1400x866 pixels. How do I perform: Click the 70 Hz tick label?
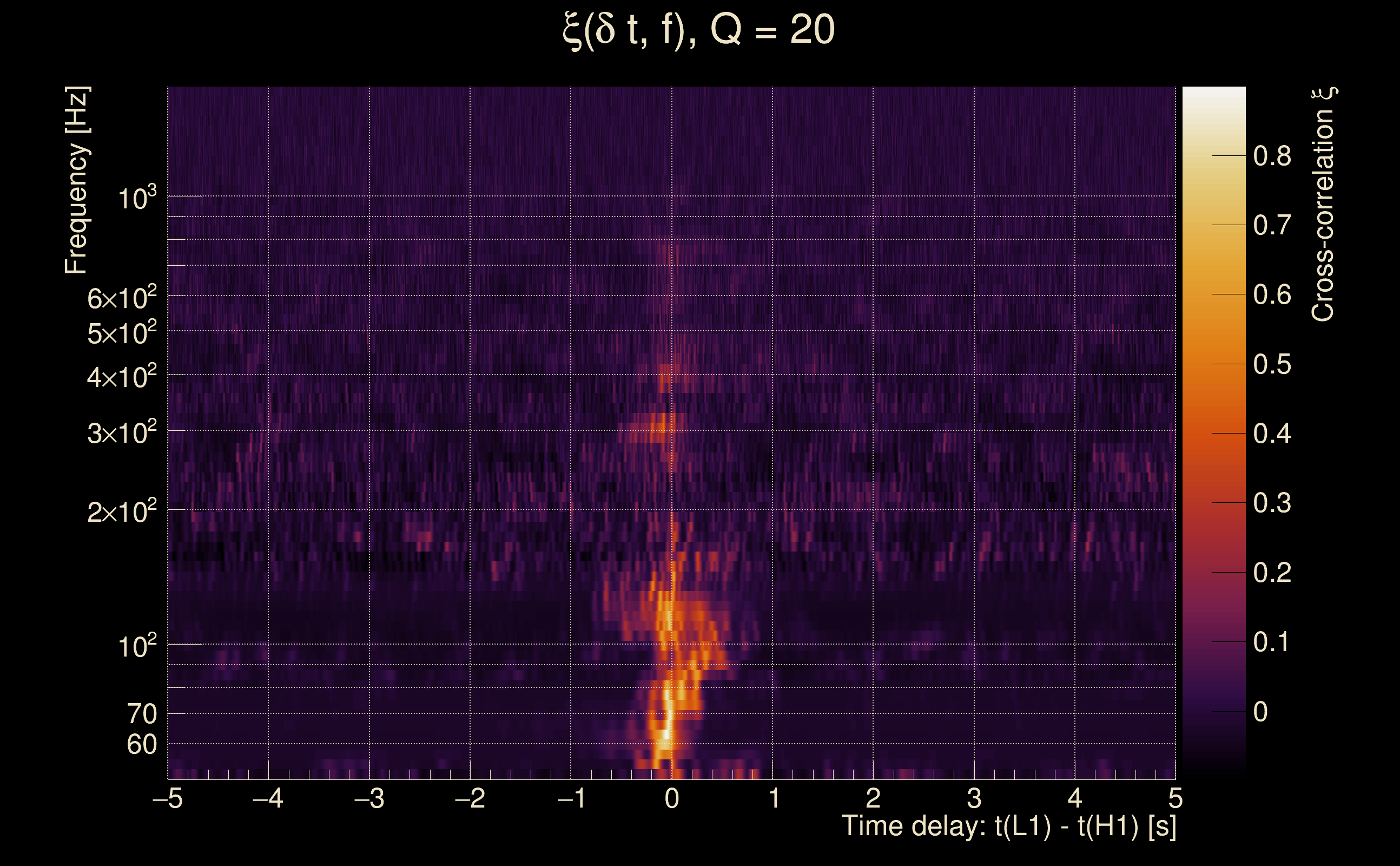point(141,714)
